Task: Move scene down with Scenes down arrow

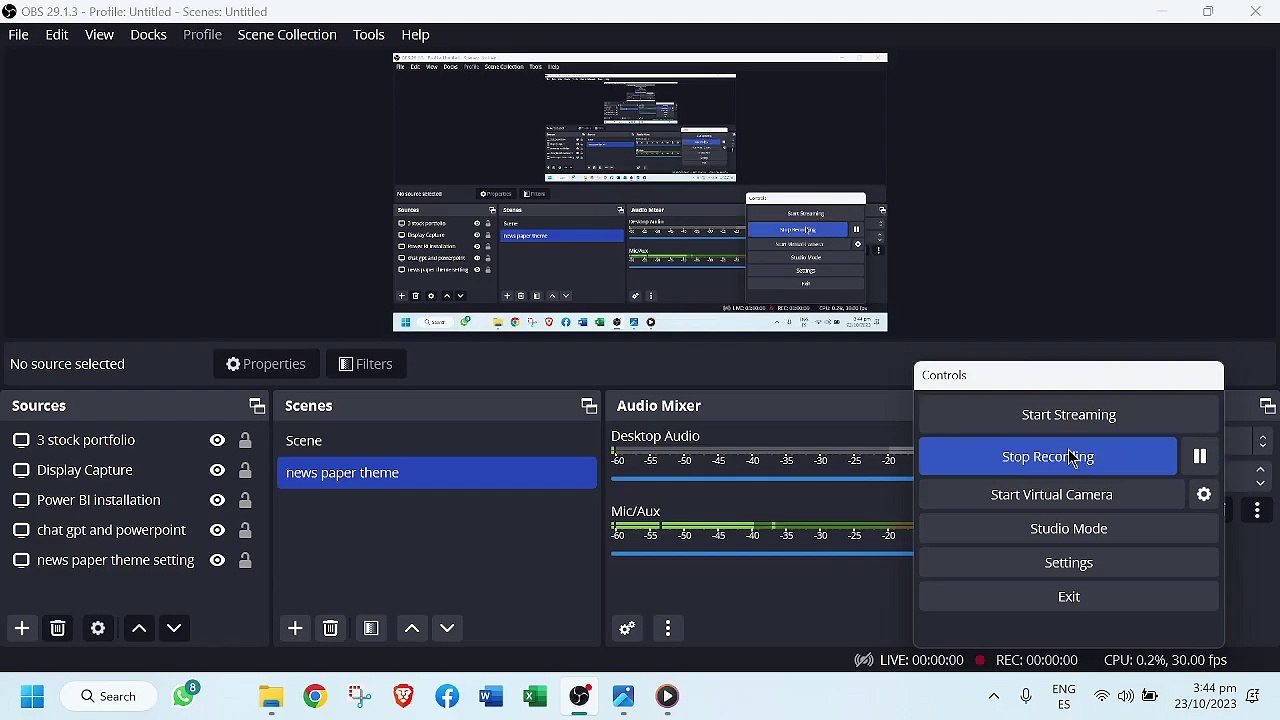Action: (447, 628)
